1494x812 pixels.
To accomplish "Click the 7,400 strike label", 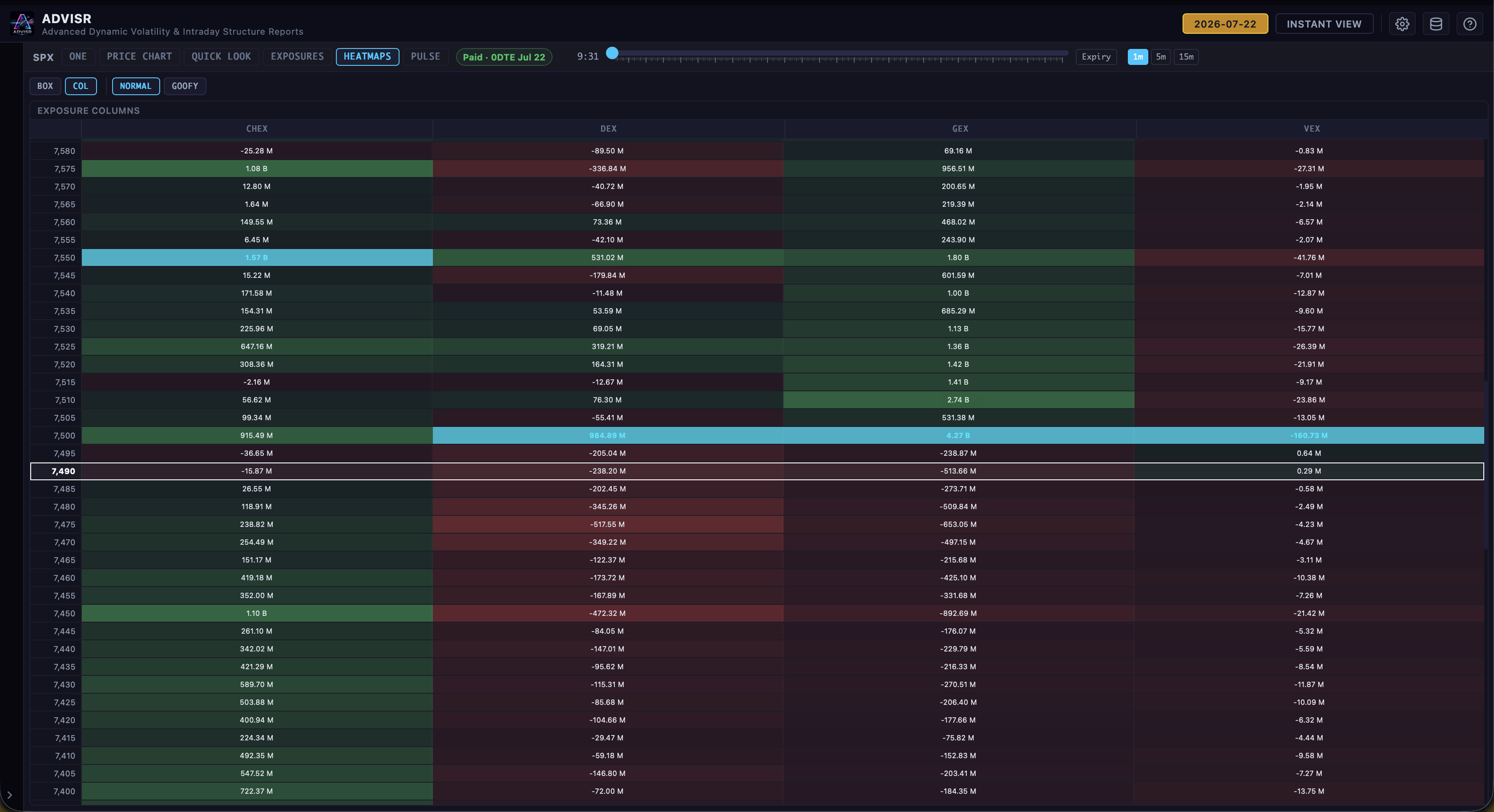I will [x=65, y=791].
